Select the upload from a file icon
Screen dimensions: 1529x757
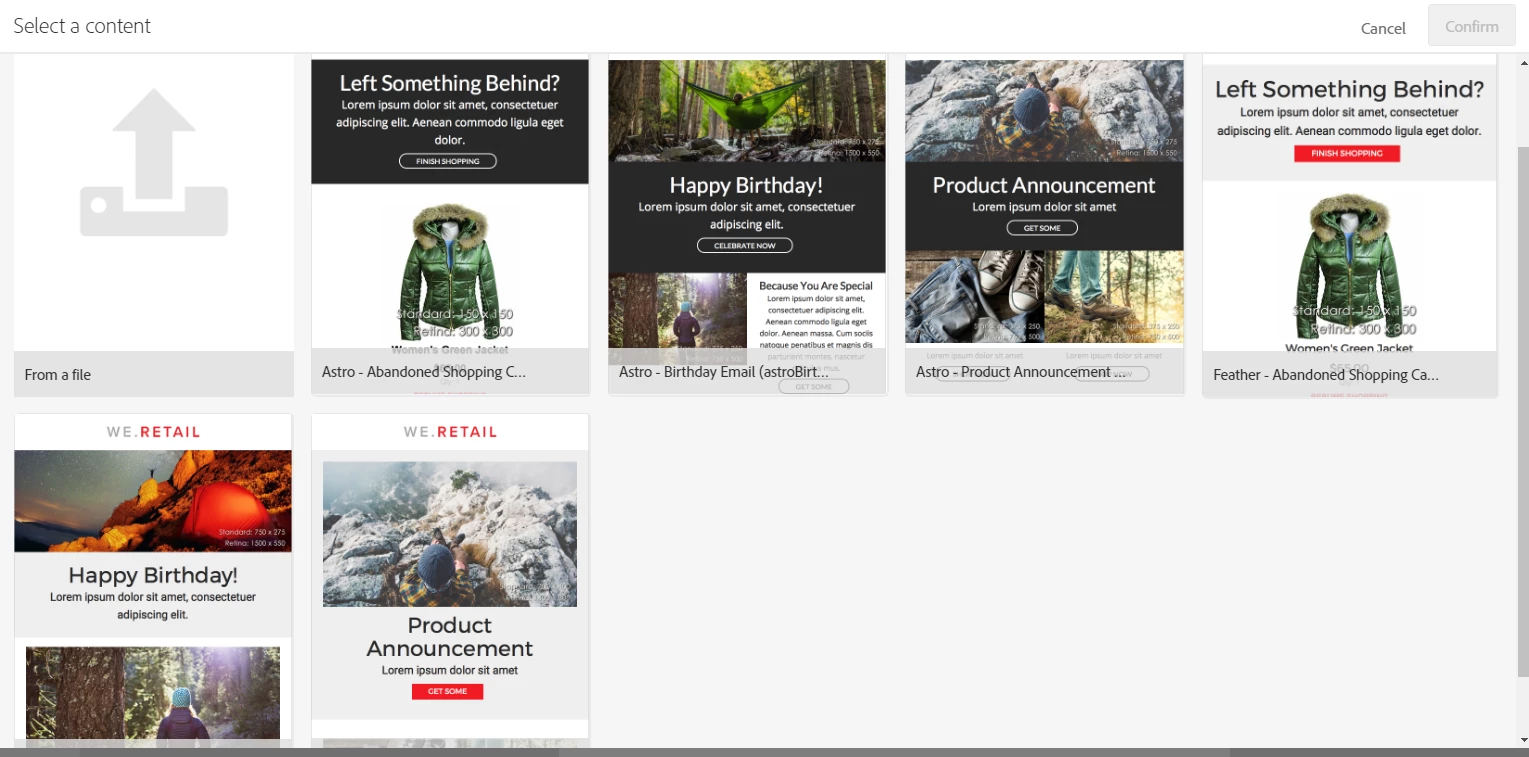pos(154,163)
